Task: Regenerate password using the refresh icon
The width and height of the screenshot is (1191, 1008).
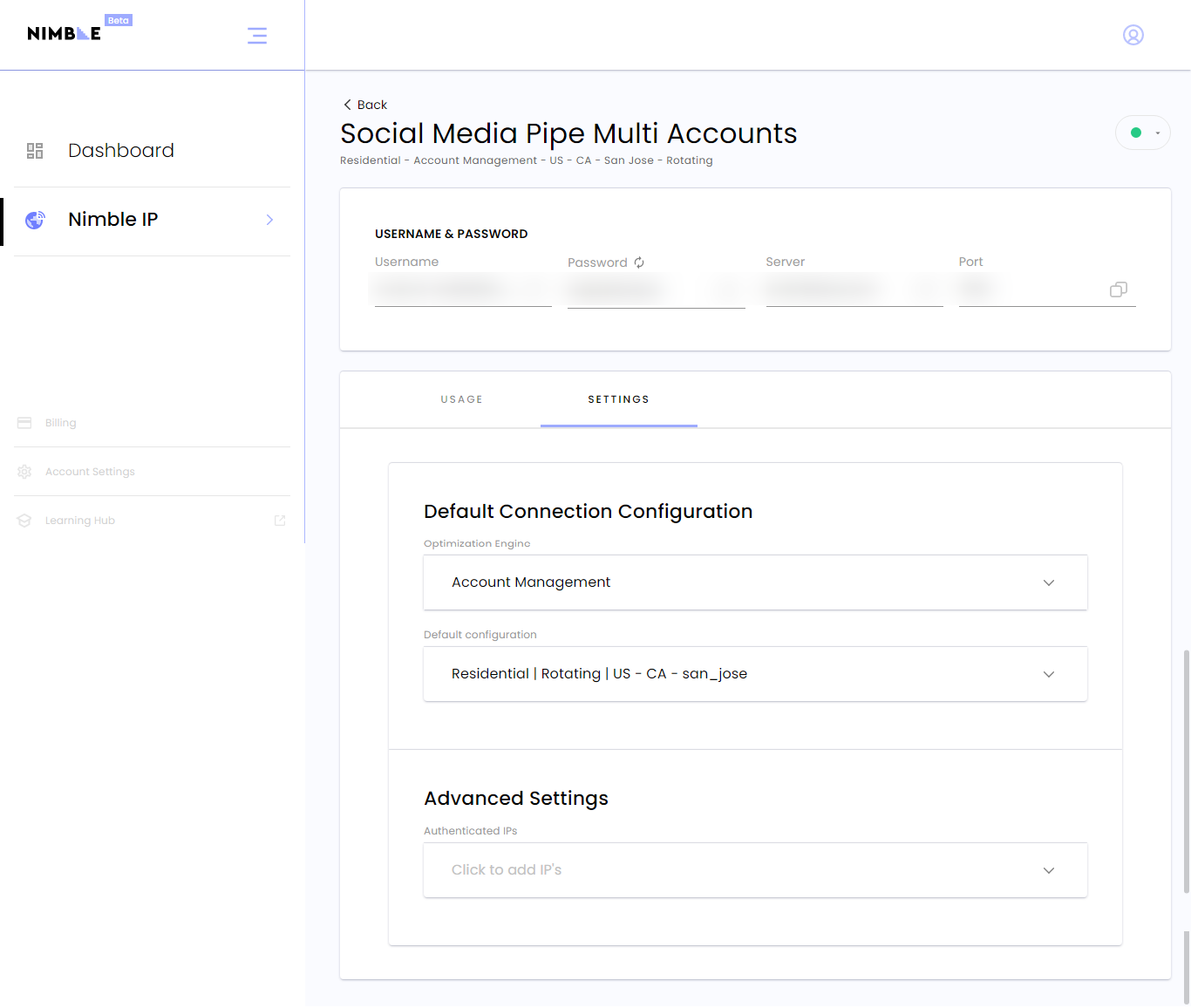Action: [639, 262]
